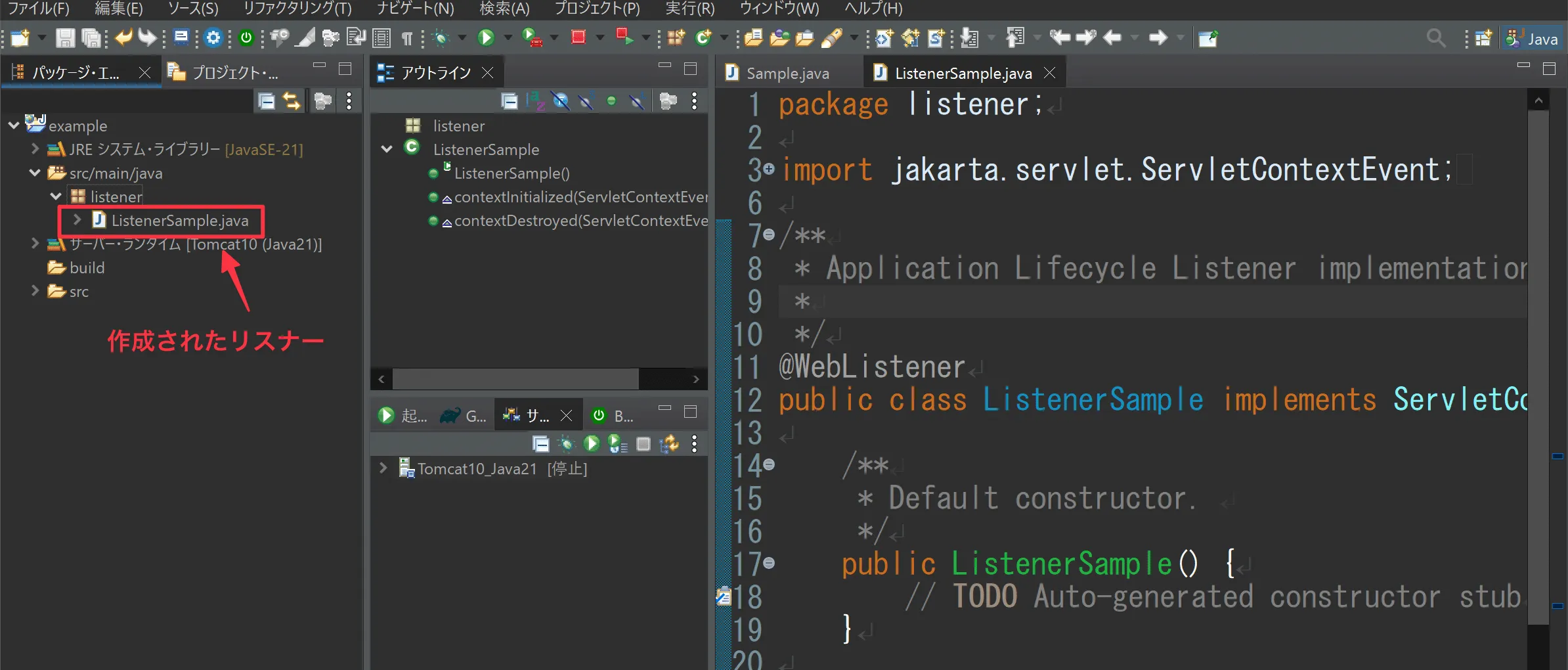Screen dimensions: 1568x670
Task: Click the New Java Class icon
Action: pyautogui.click(x=703, y=38)
